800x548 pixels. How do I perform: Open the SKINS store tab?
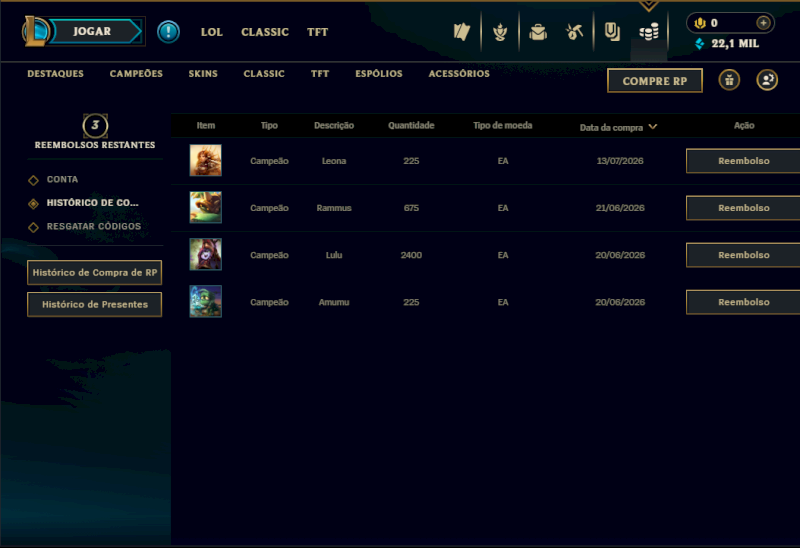pyautogui.click(x=203, y=73)
